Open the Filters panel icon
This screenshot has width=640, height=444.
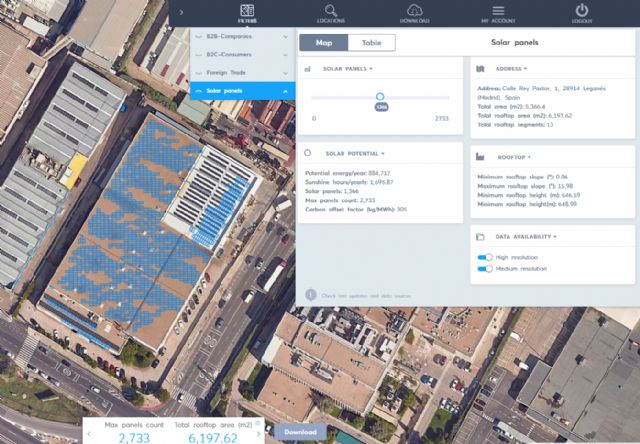pyautogui.click(x=247, y=11)
